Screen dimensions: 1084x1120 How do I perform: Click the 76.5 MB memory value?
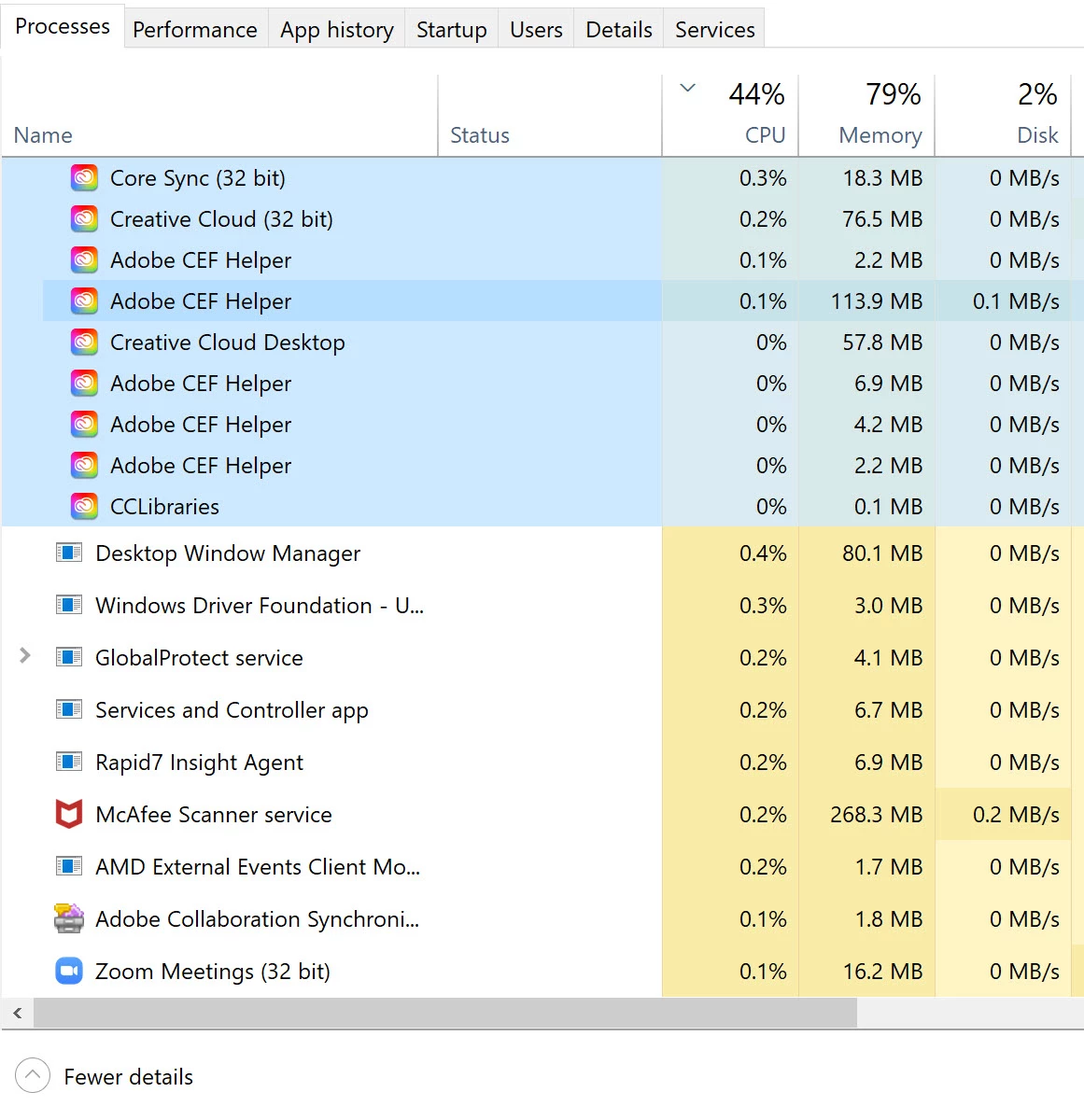click(882, 219)
